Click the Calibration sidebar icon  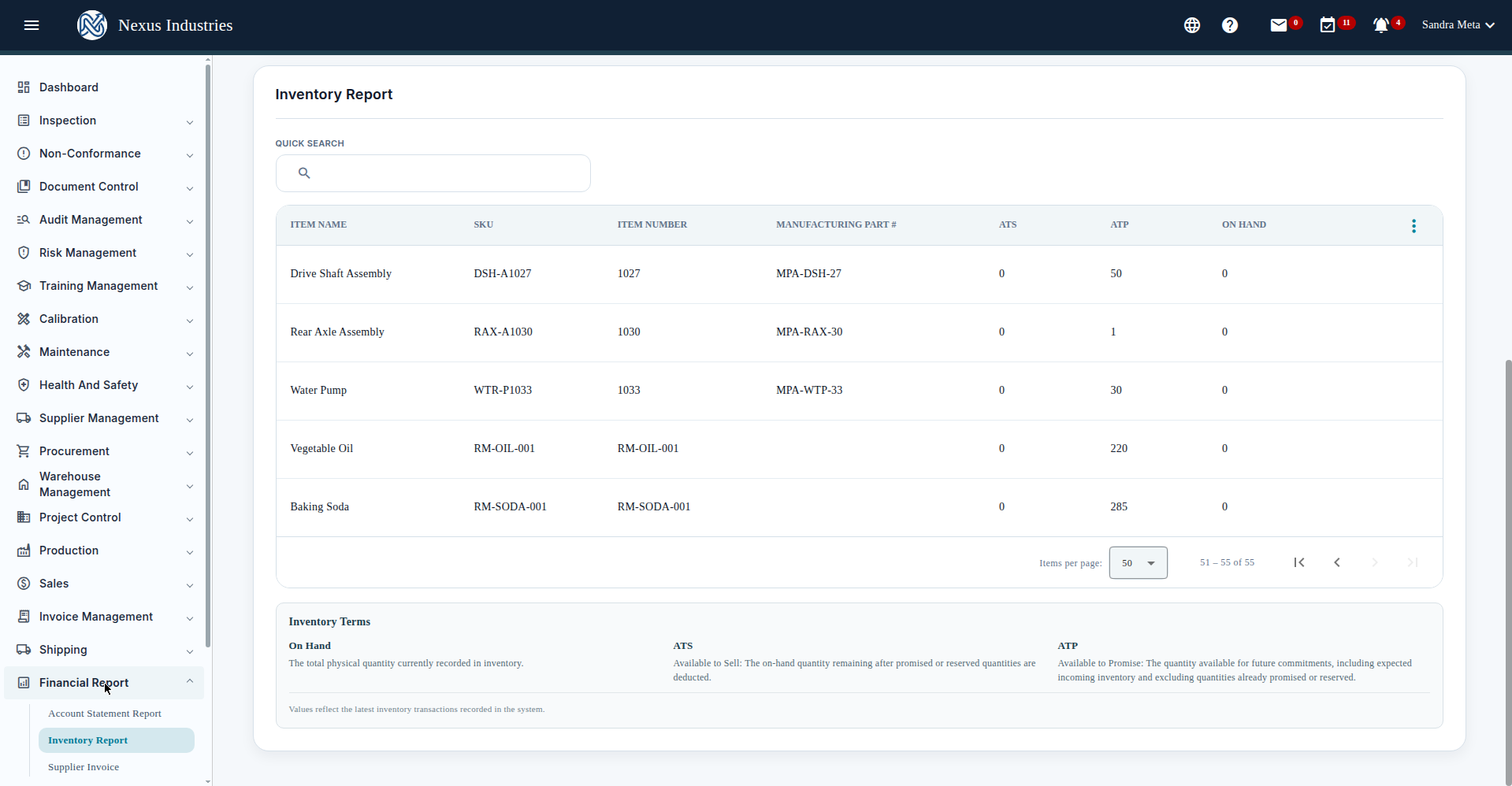[24, 319]
